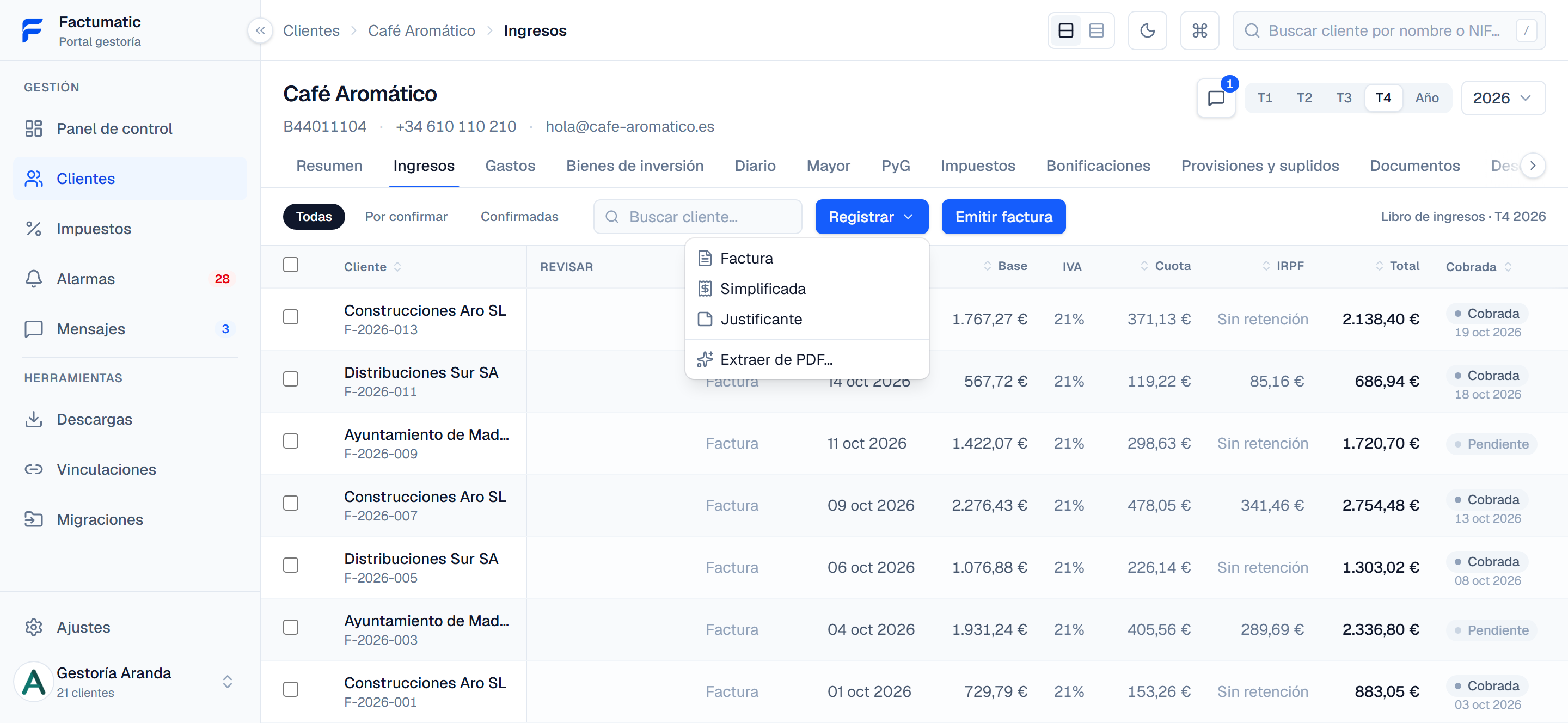
Task: Open Panel de control in sidebar
Action: point(130,128)
